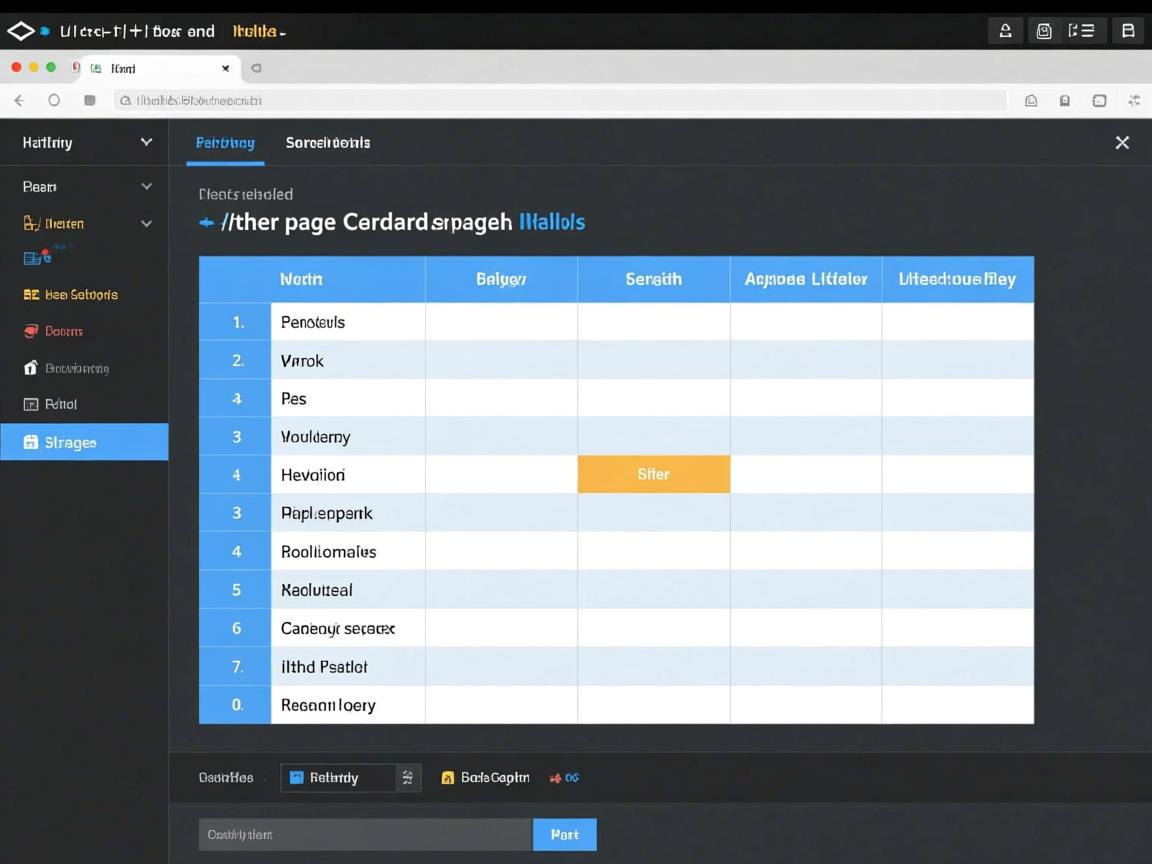The width and height of the screenshot is (1152, 864).
Task: Click the user profile icon in top bar
Action: [x=1005, y=31]
